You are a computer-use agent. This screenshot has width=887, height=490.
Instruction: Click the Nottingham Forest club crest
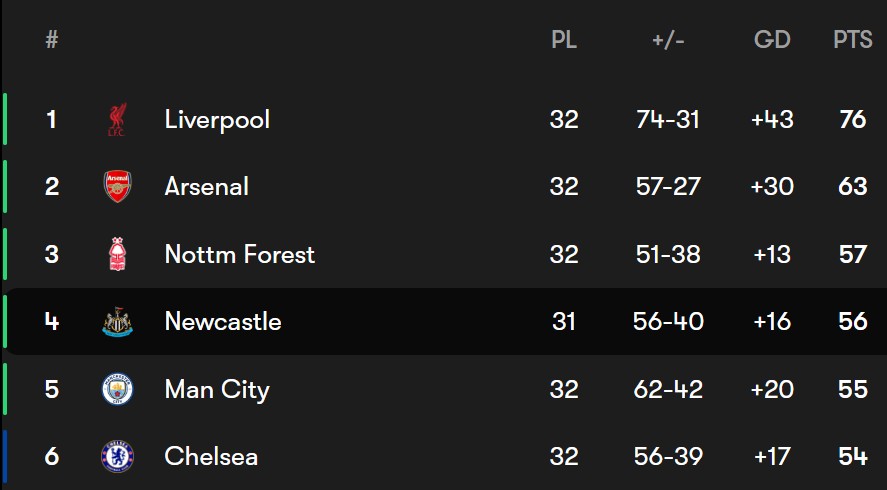[x=117, y=254]
